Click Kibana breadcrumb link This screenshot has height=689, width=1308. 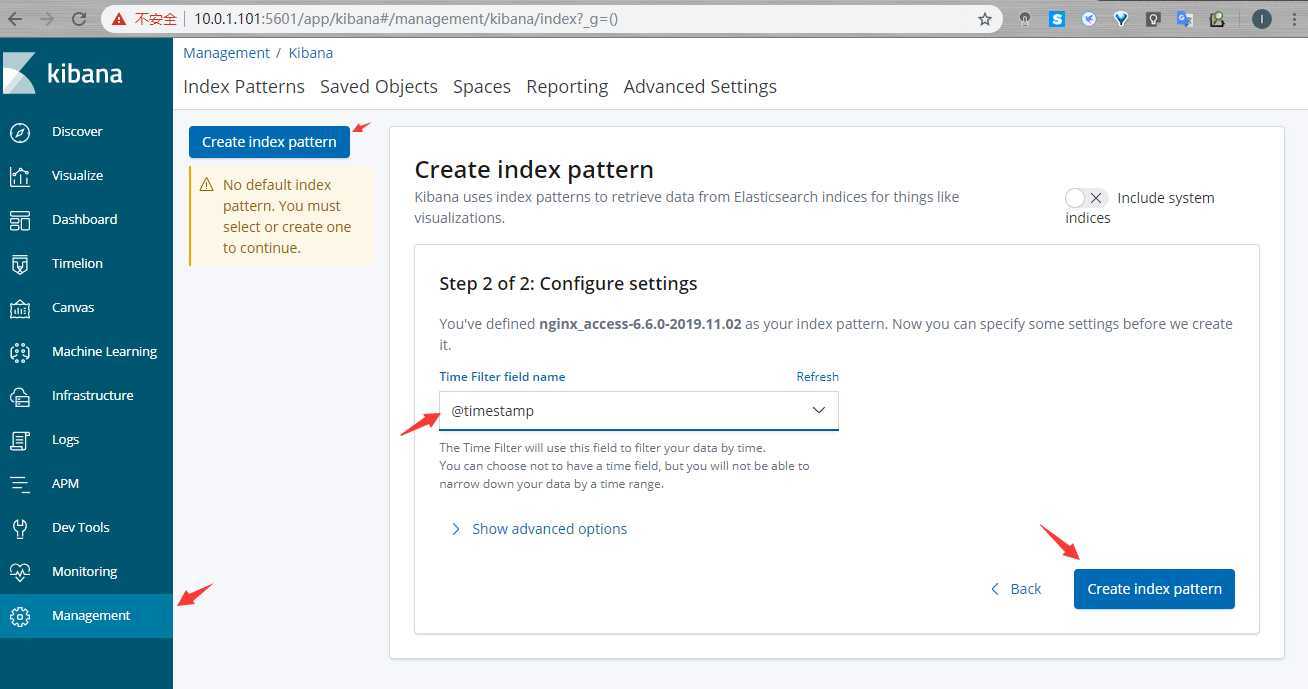click(311, 53)
